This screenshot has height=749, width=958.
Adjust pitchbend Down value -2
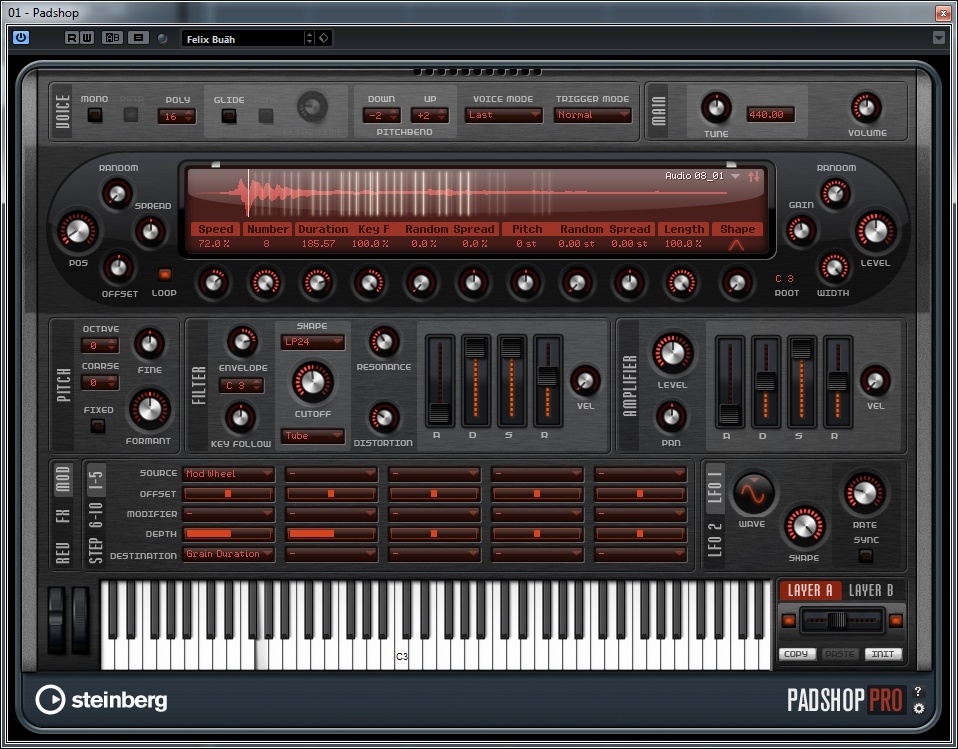[381, 115]
